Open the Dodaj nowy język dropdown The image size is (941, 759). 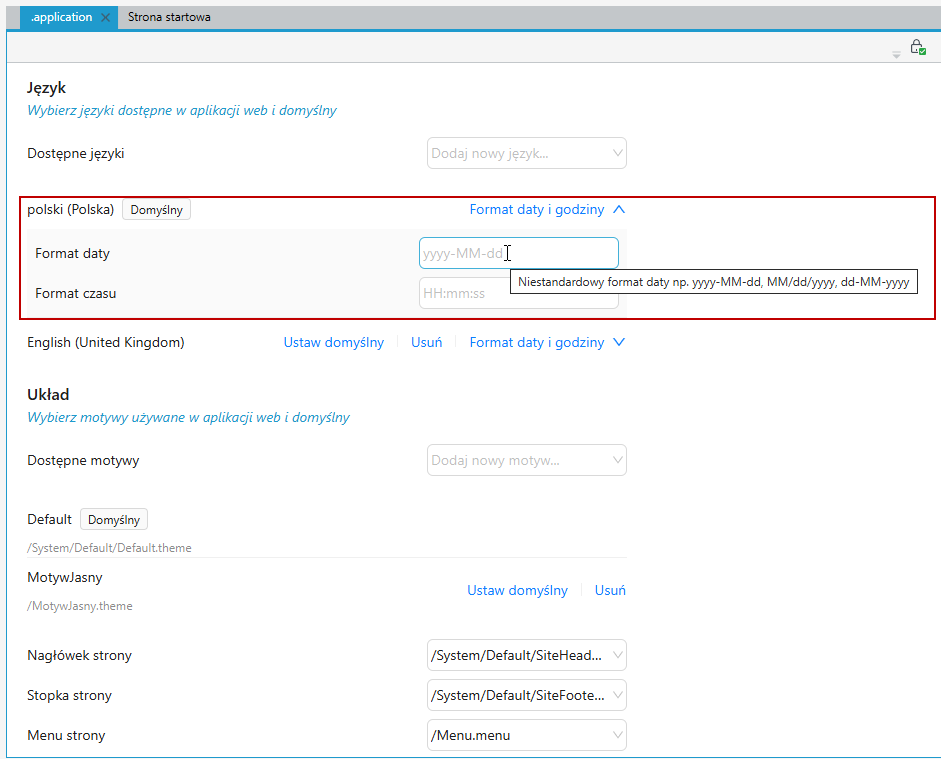click(x=527, y=153)
